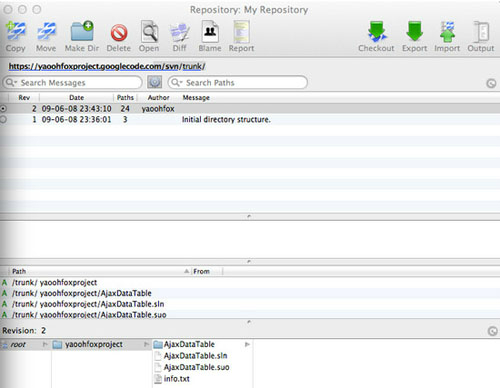This screenshot has width=500, height=388.
Task: Open the Search Paths magnifier dropdown
Action: 177,82
